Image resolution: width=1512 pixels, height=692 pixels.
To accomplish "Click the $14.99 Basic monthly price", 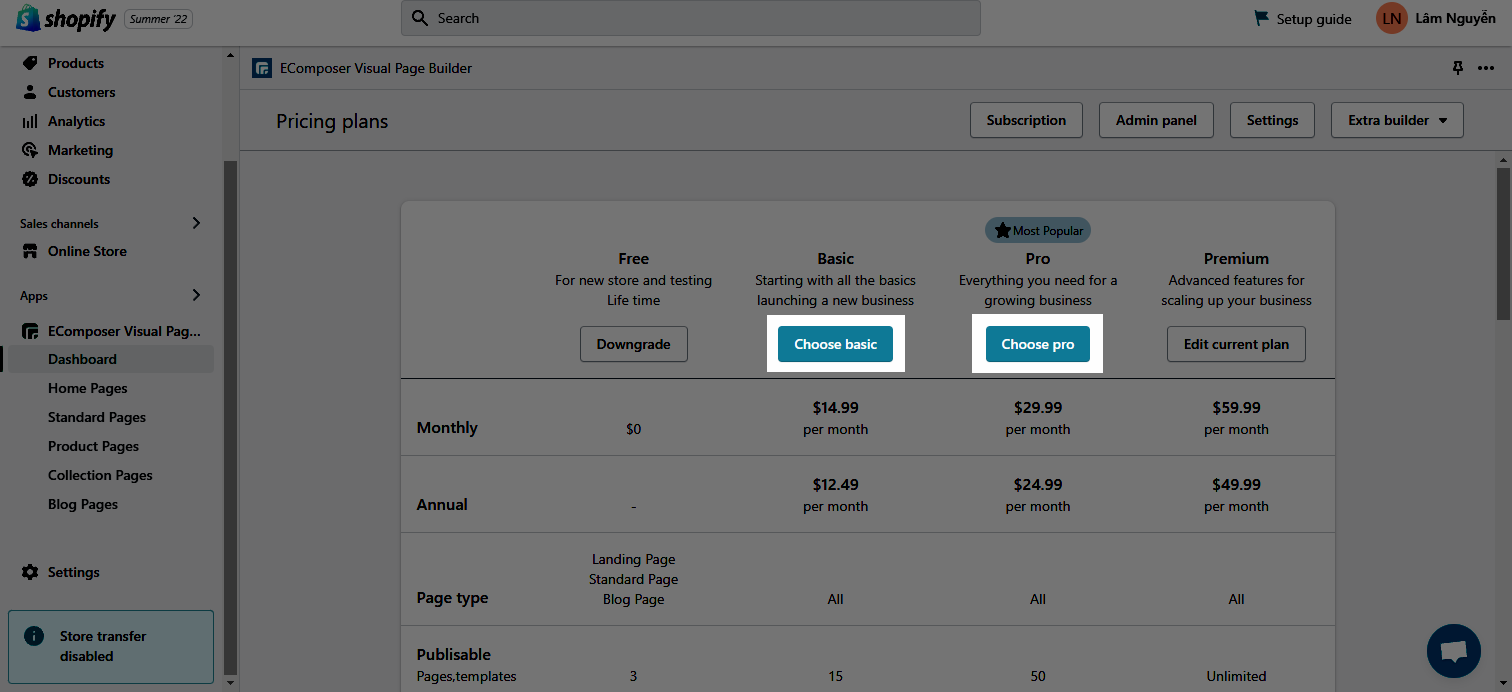I will tap(836, 408).
